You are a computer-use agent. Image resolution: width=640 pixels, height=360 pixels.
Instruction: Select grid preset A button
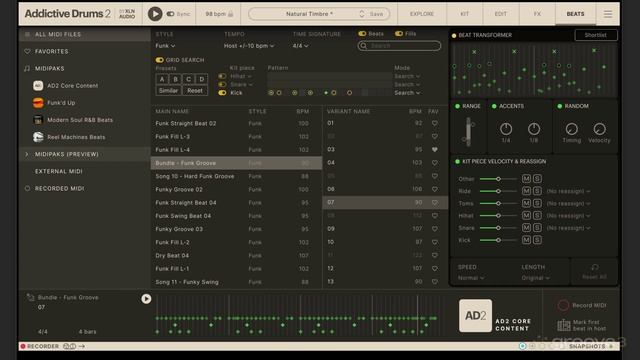tap(162, 79)
